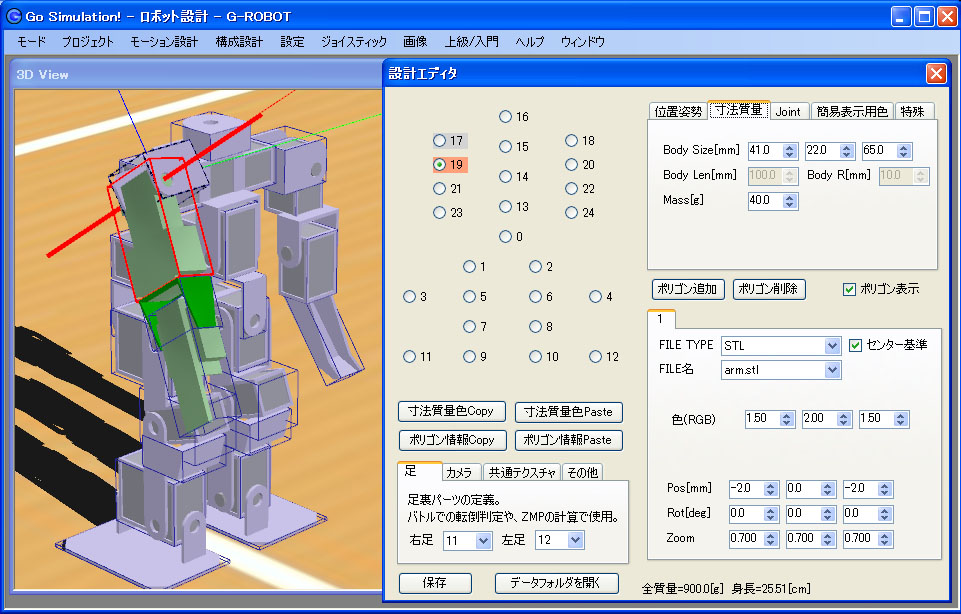961x614 pixels.
Task: Click the ポリゴン追加 button
Action: [687, 289]
